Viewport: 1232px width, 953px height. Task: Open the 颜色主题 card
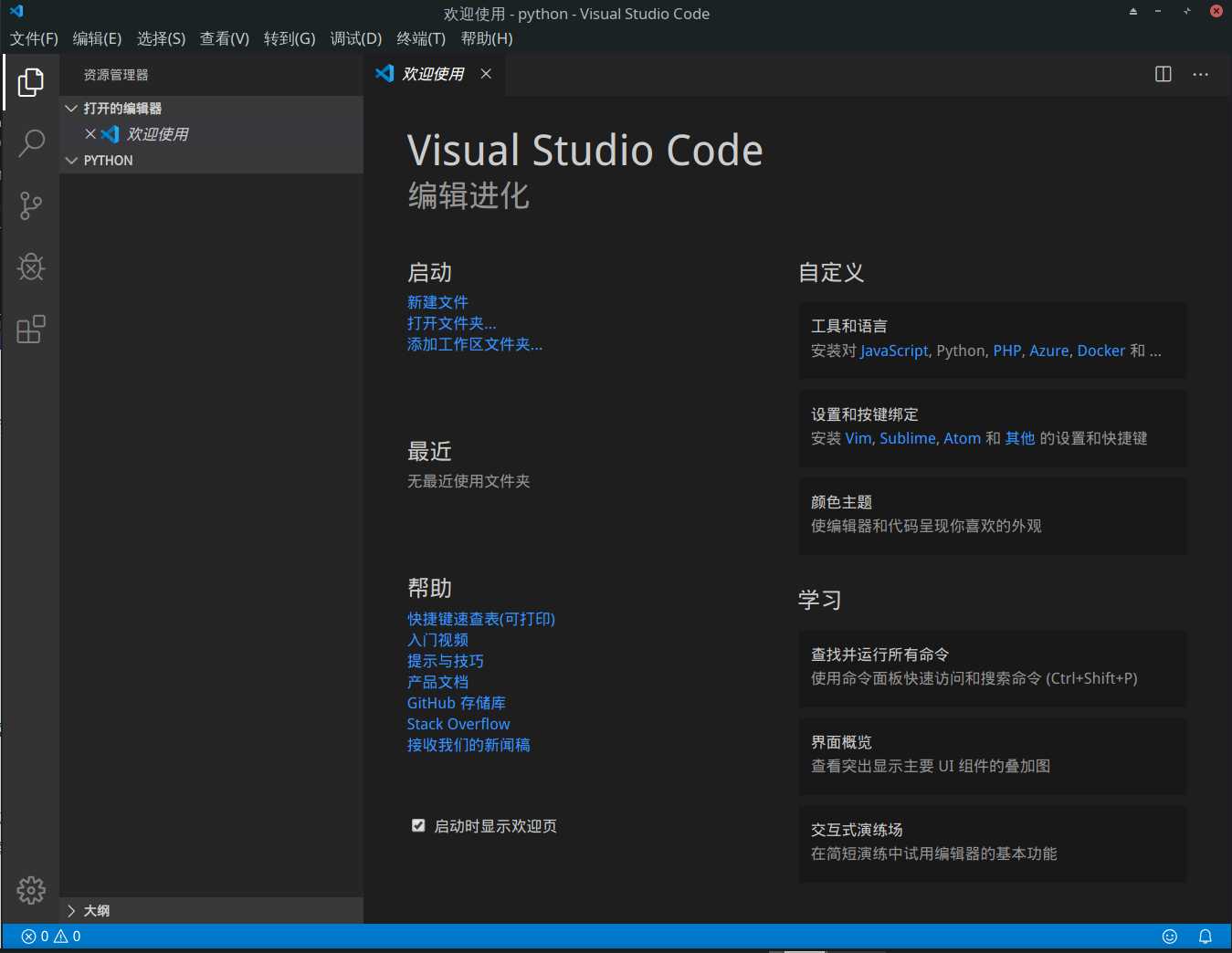point(993,515)
